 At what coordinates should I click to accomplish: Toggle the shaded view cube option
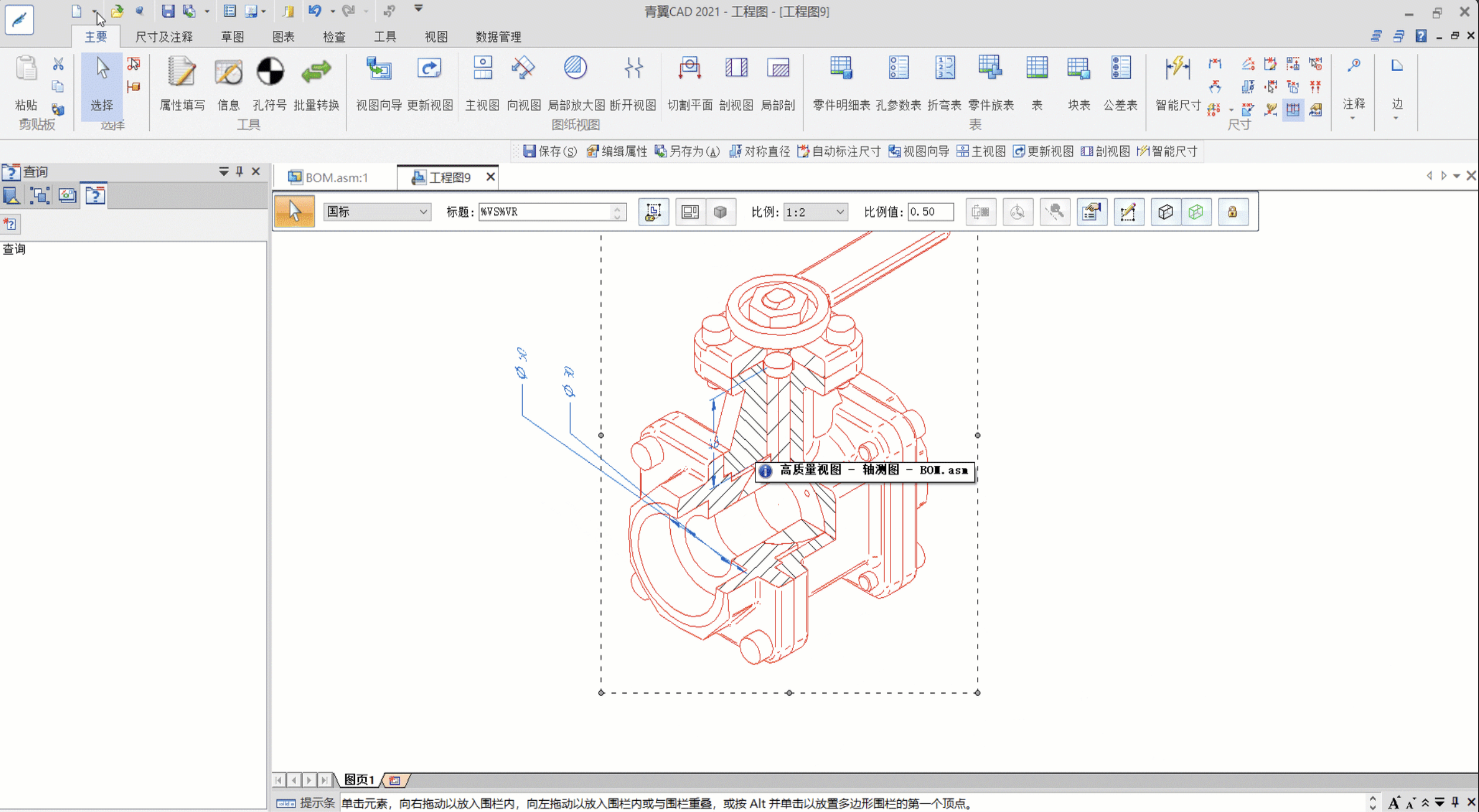(720, 212)
